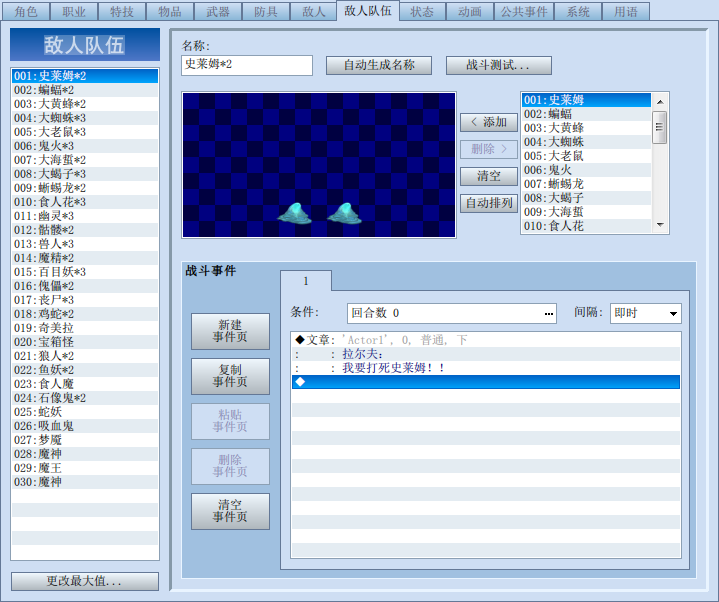
Task: Select troop 001:史莱姆*2 in the troop list
Action: (x=85, y=76)
